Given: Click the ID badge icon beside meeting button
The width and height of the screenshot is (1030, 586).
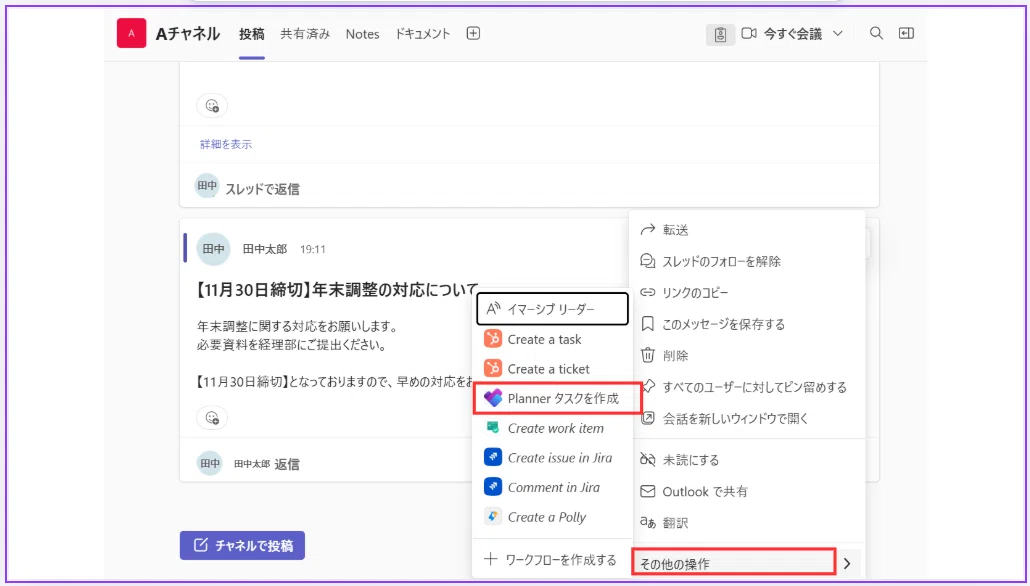Looking at the screenshot, I should pyautogui.click(x=721, y=34).
